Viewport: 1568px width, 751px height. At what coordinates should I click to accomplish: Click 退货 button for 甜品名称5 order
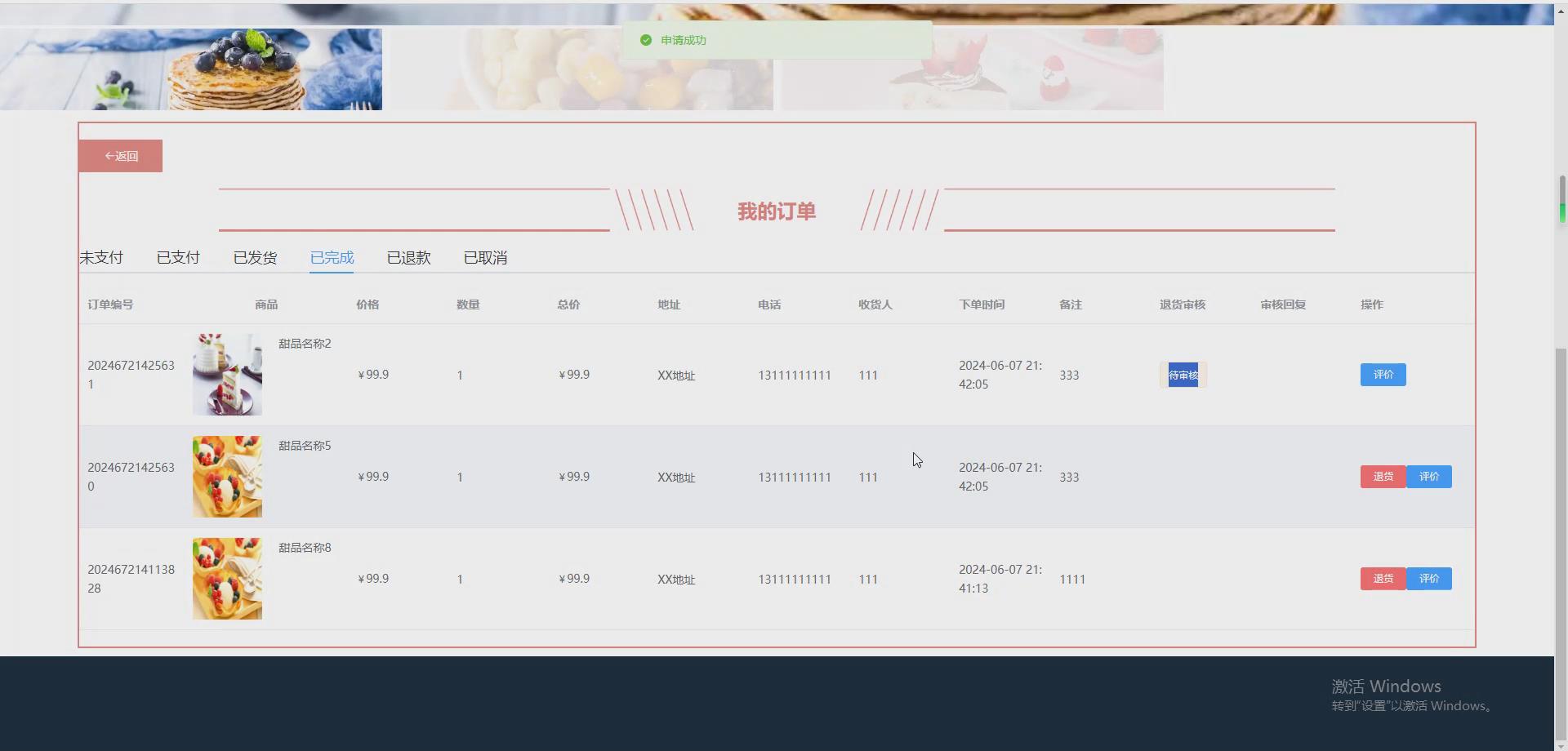1383,477
